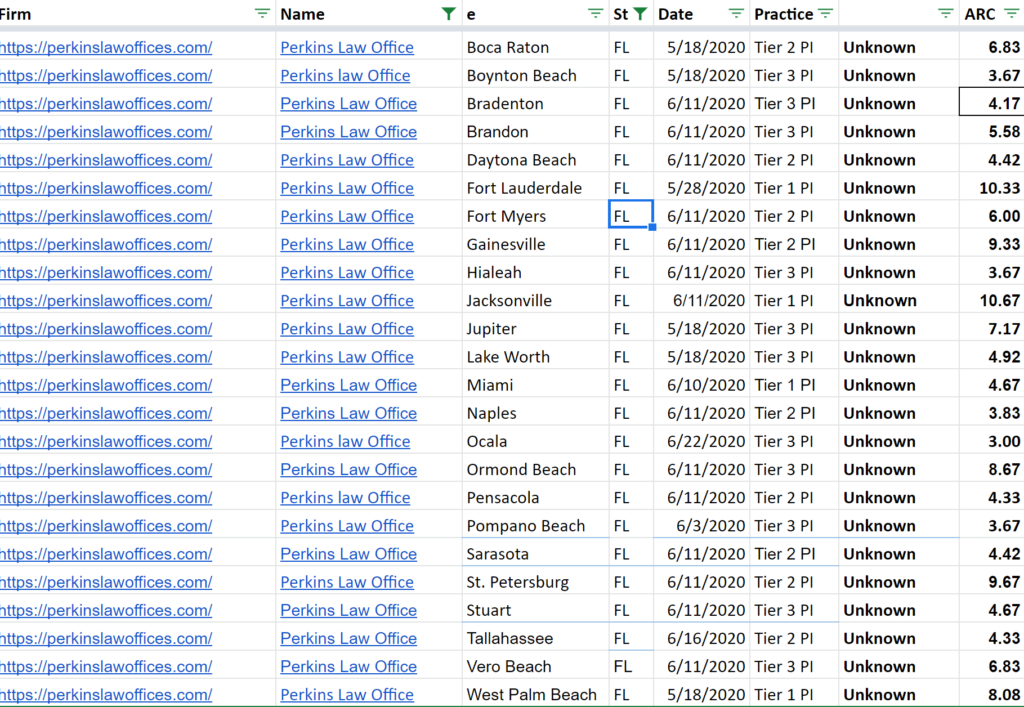The image size is (1024, 707).
Task: Open the Firm column filter
Action: pyautogui.click(x=262, y=14)
